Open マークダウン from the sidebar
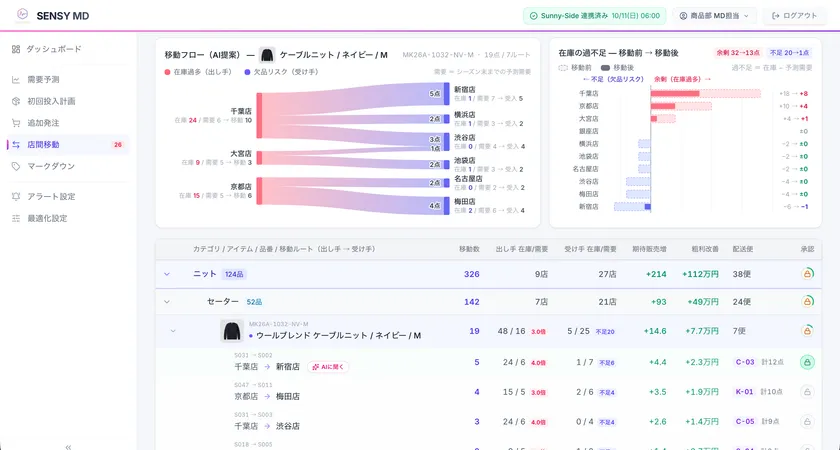The image size is (840, 450). [68, 167]
